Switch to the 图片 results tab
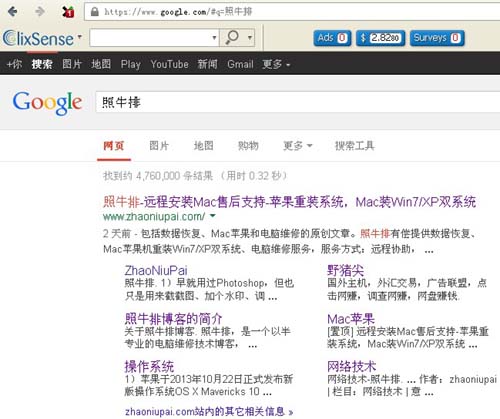 (159, 146)
